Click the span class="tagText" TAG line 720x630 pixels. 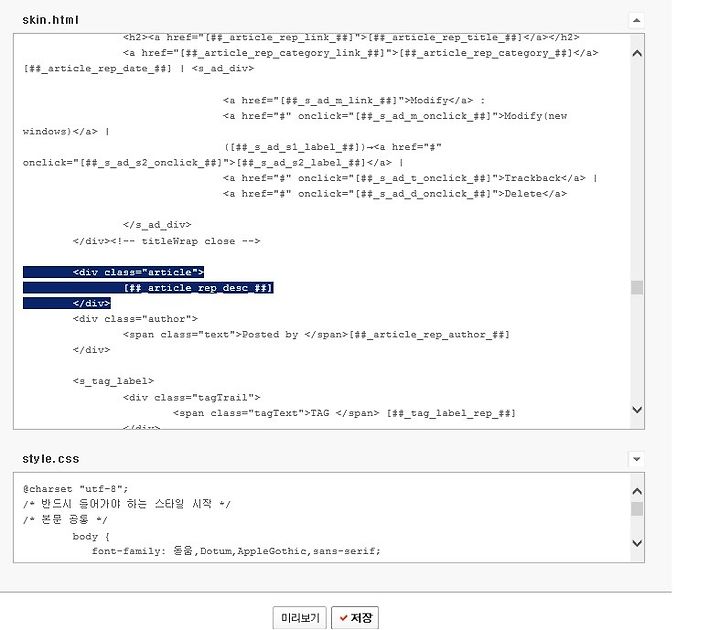(x=344, y=413)
